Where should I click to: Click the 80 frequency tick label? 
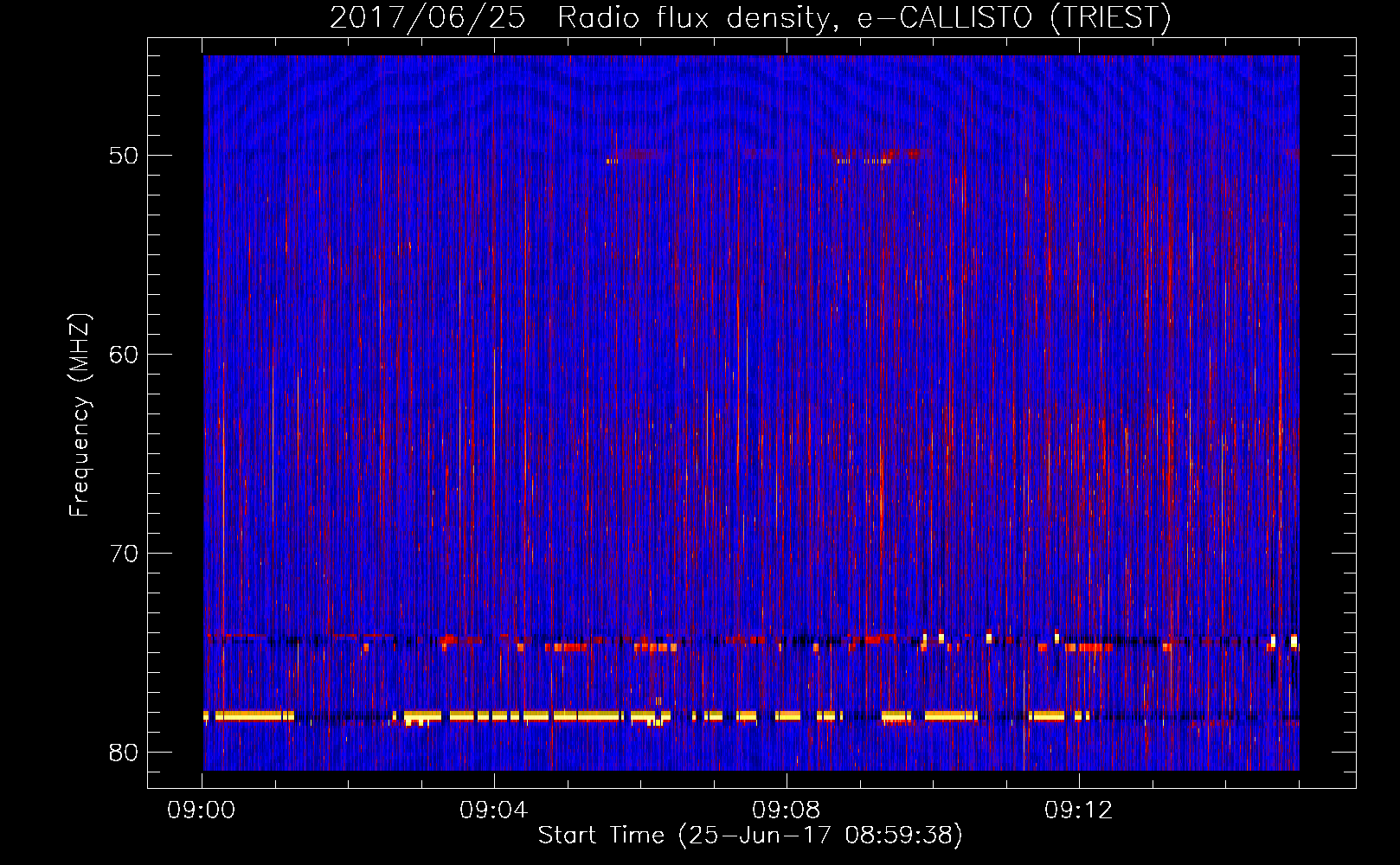pyautogui.click(x=125, y=753)
